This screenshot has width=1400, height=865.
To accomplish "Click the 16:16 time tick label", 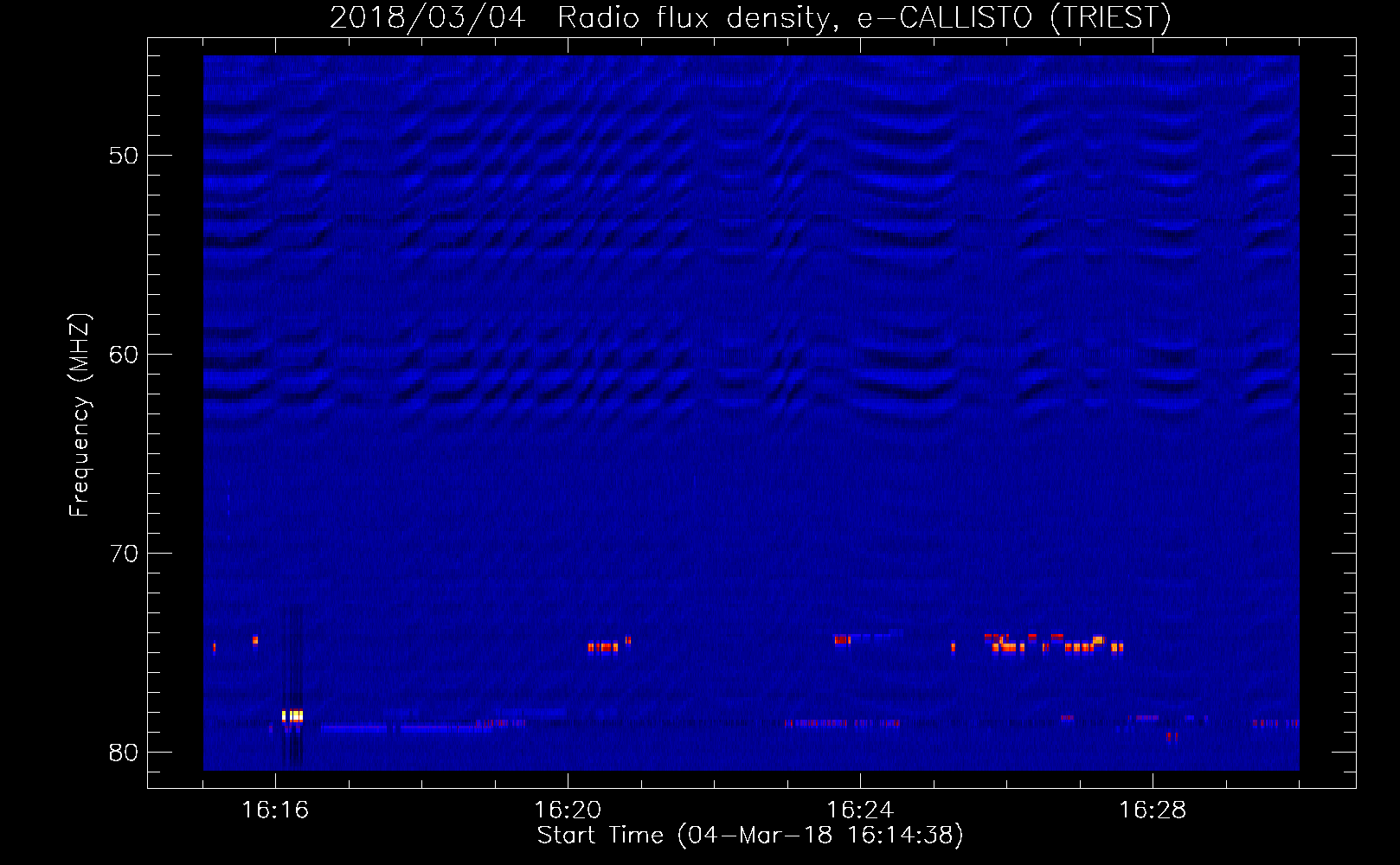I will [x=275, y=810].
